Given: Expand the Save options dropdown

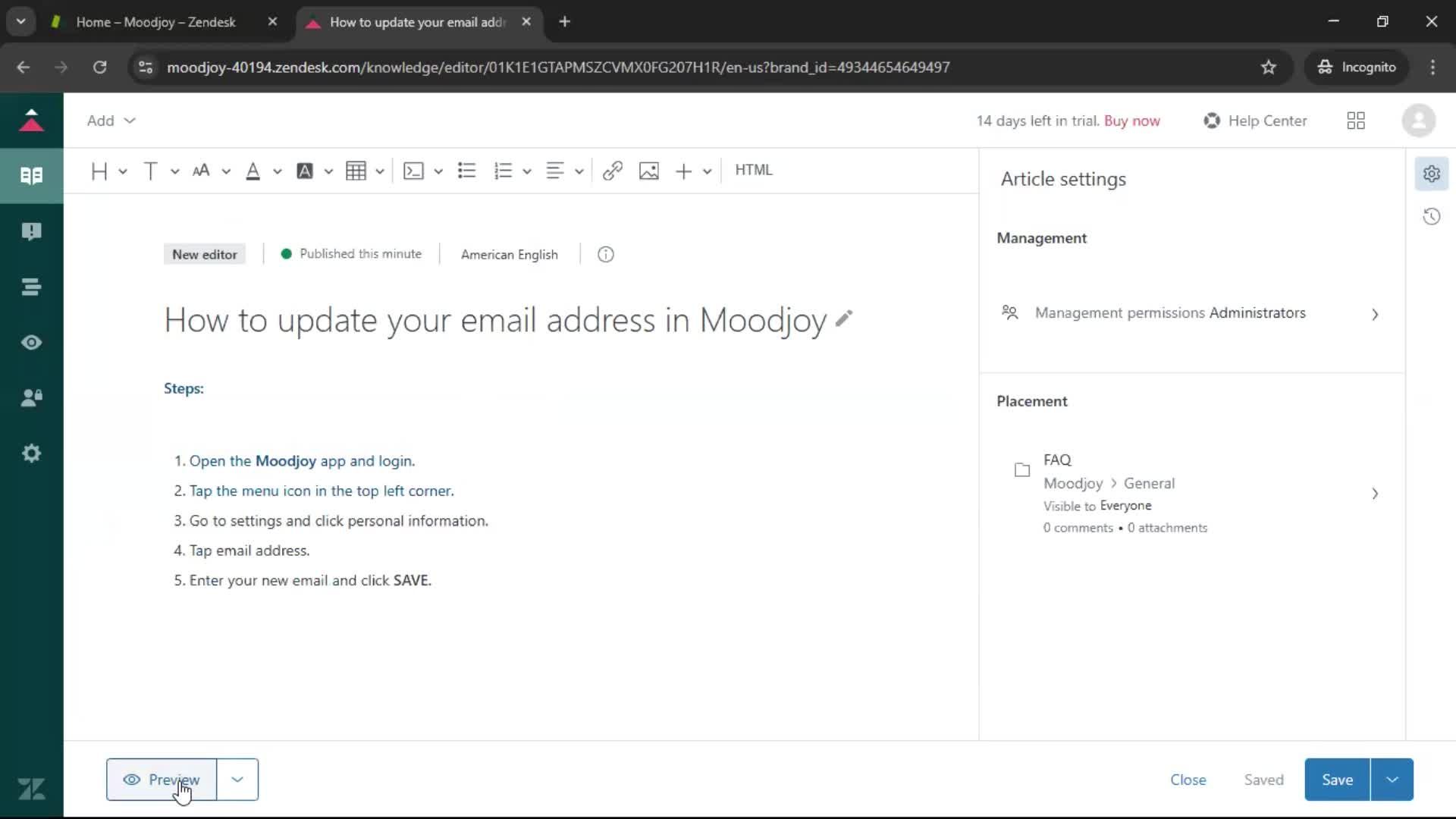Looking at the screenshot, I should point(1392,780).
